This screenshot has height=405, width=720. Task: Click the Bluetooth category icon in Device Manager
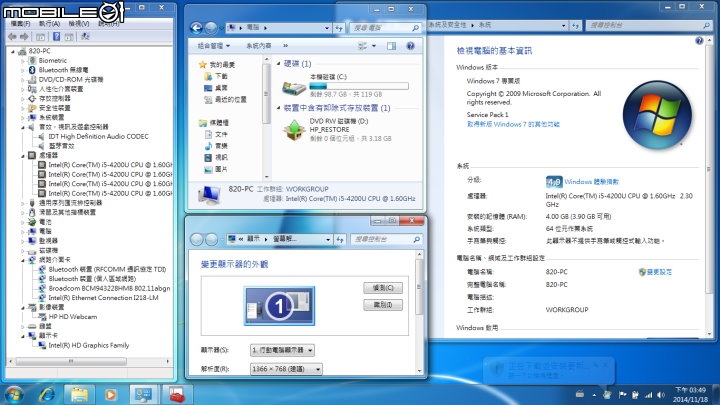(x=32, y=70)
